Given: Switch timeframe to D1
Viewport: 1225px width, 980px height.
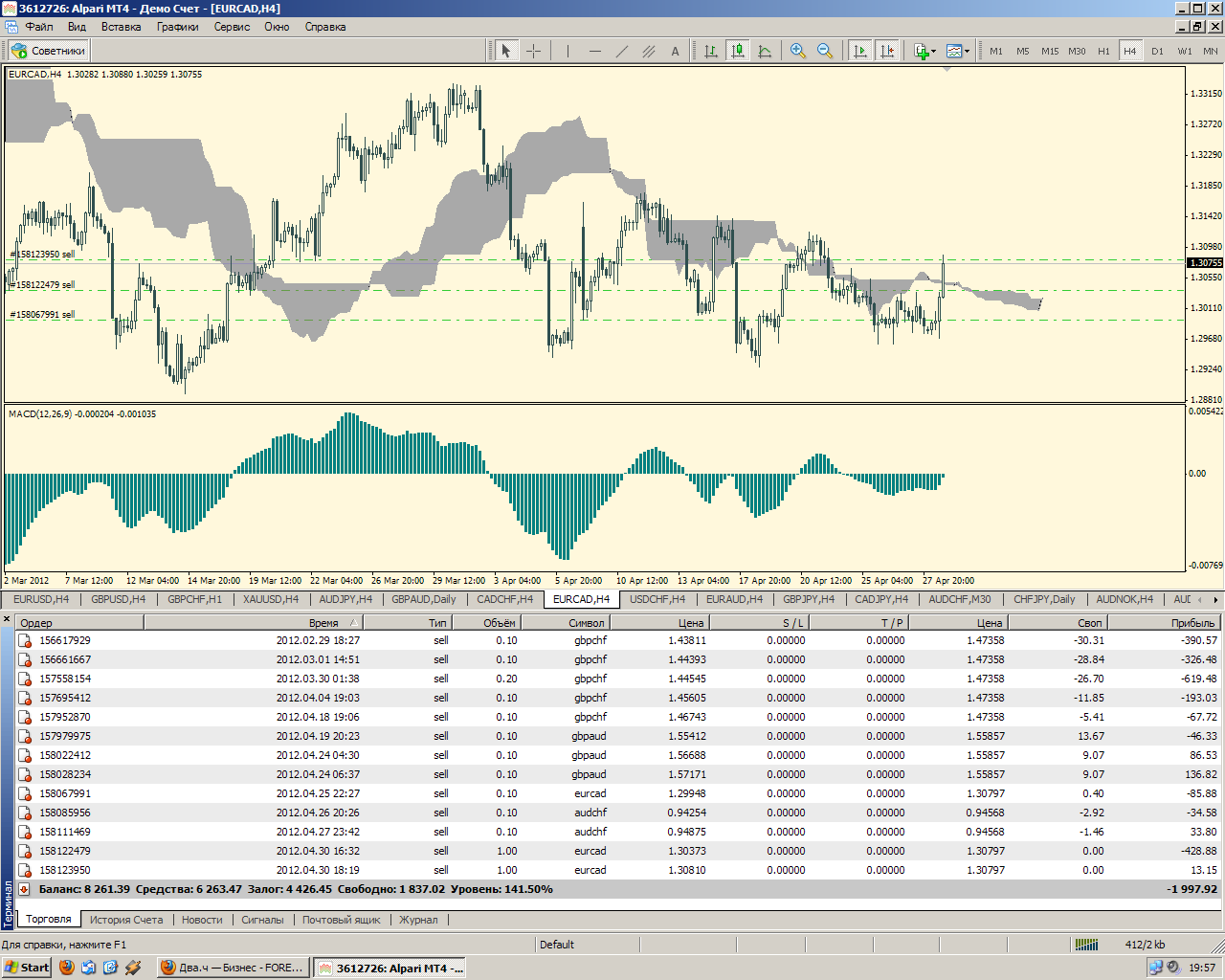Looking at the screenshot, I should click(x=1157, y=51).
